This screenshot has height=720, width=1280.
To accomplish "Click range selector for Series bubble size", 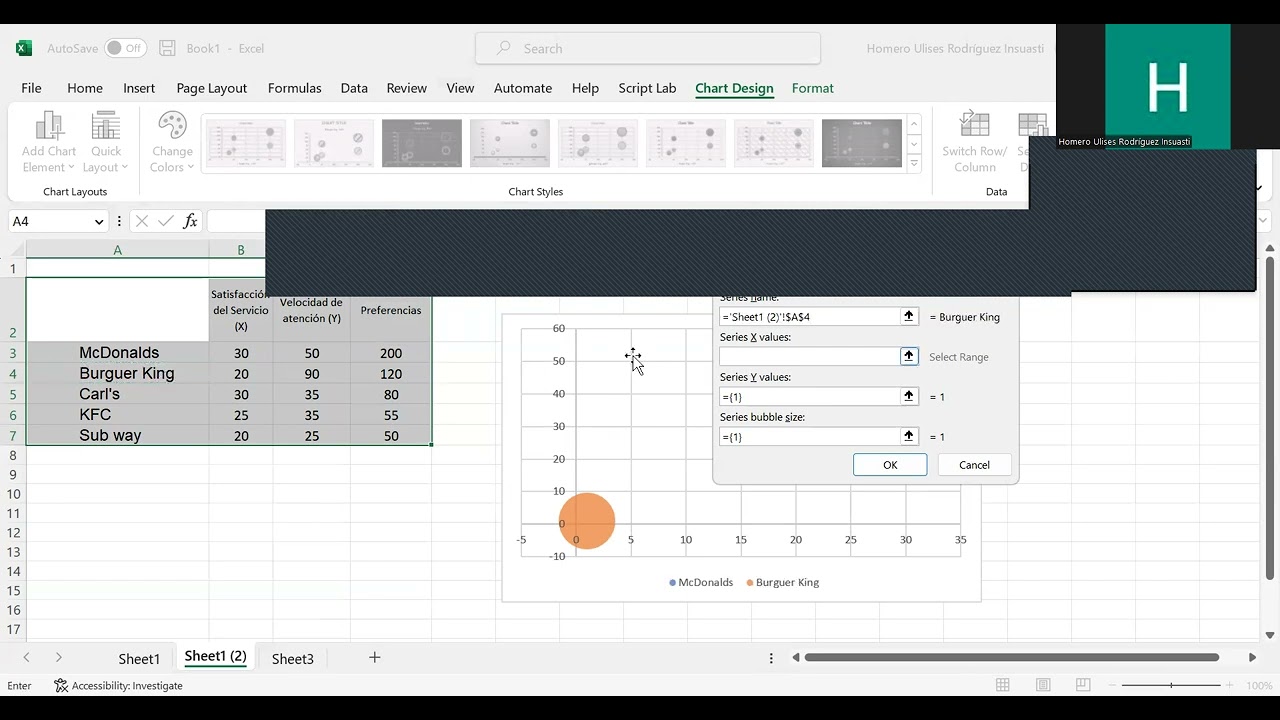I will pyautogui.click(x=909, y=436).
